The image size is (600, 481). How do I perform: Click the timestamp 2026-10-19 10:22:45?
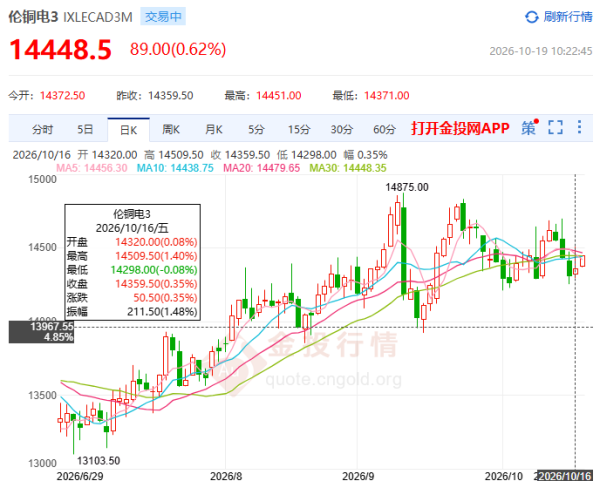(541, 51)
